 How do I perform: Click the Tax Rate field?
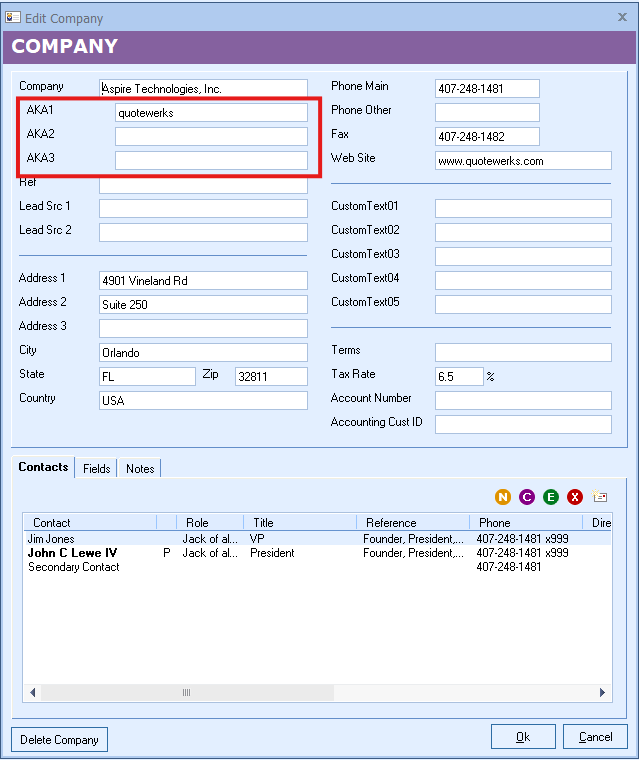[x=459, y=377]
